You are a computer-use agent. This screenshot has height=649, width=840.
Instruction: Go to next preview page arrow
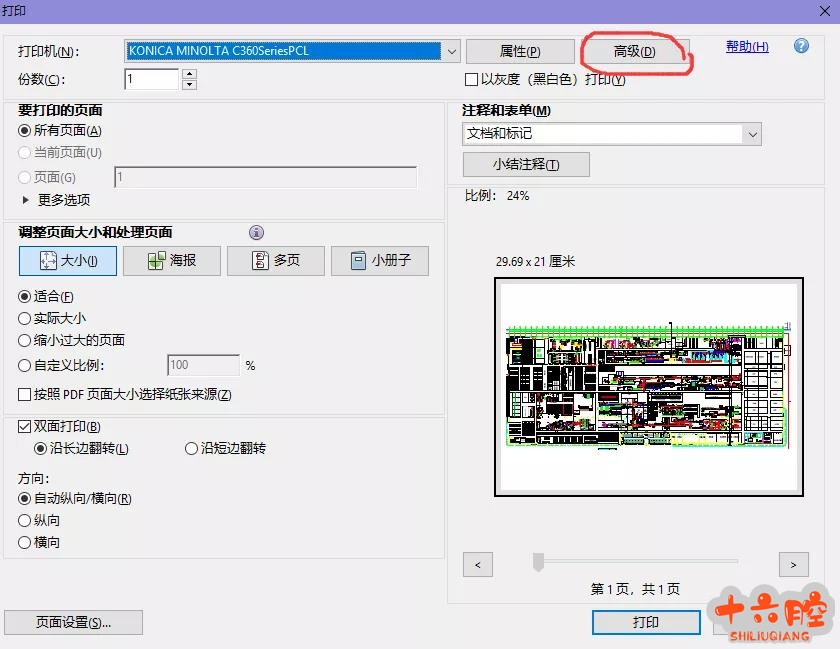pos(793,565)
